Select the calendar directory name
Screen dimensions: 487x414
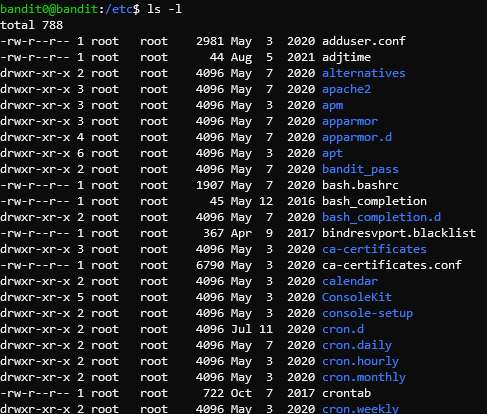click(350, 281)
